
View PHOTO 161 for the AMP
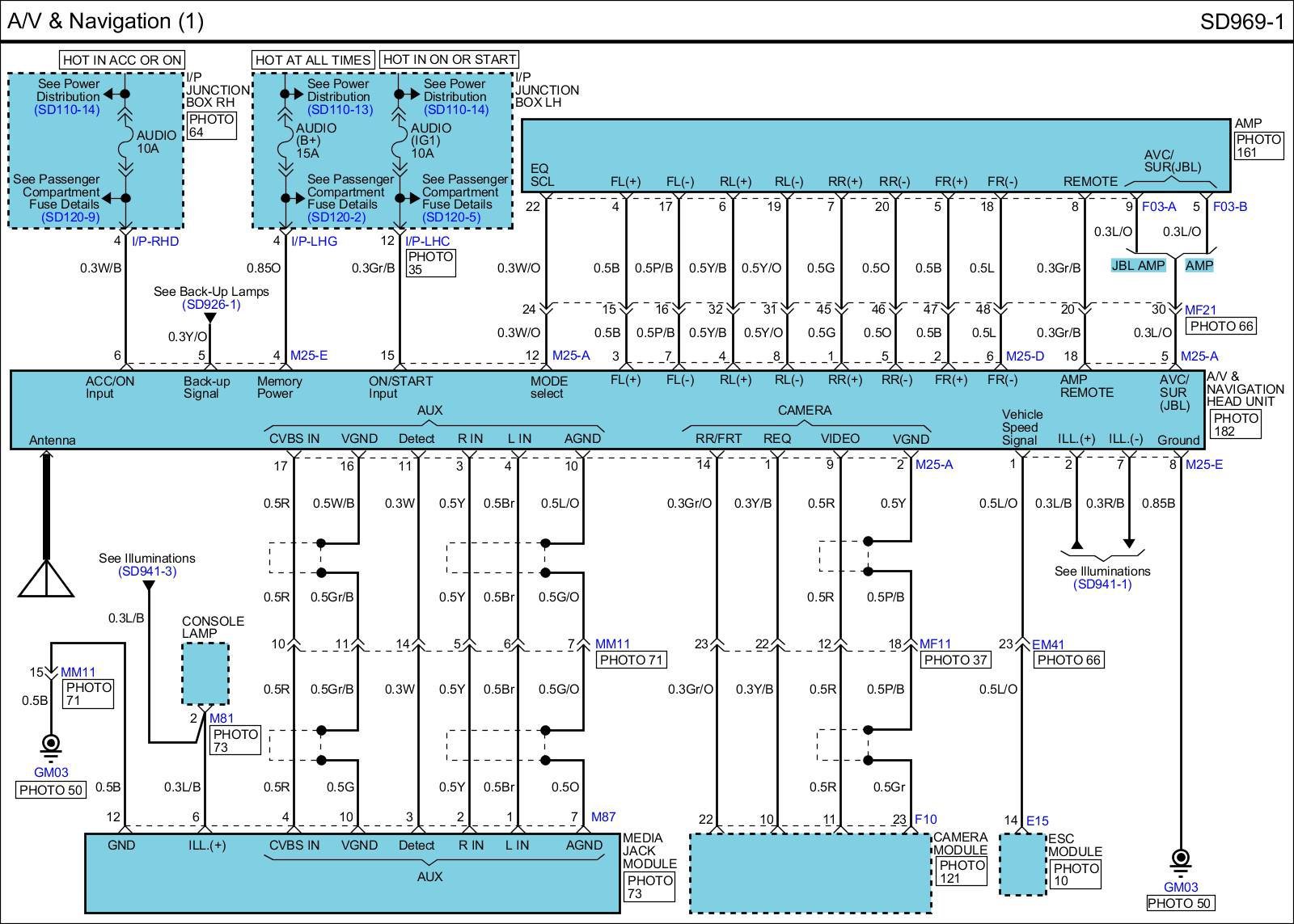point(1258,146)
